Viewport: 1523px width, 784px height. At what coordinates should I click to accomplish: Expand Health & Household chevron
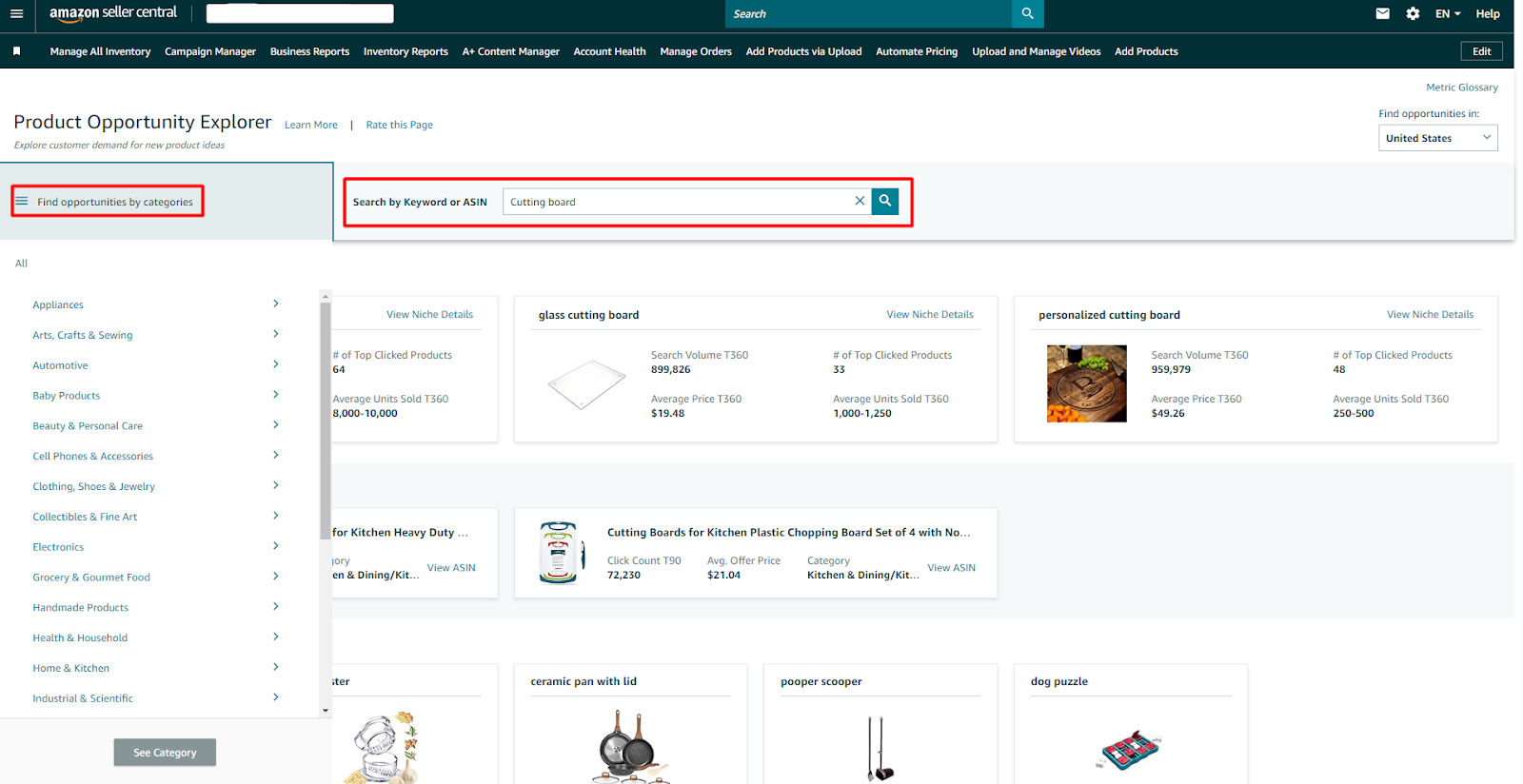pos(276,637)
